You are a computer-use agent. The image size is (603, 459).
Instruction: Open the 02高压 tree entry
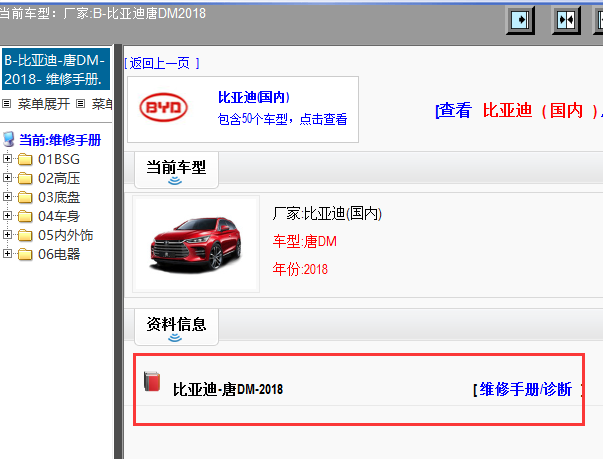point(59,178)
